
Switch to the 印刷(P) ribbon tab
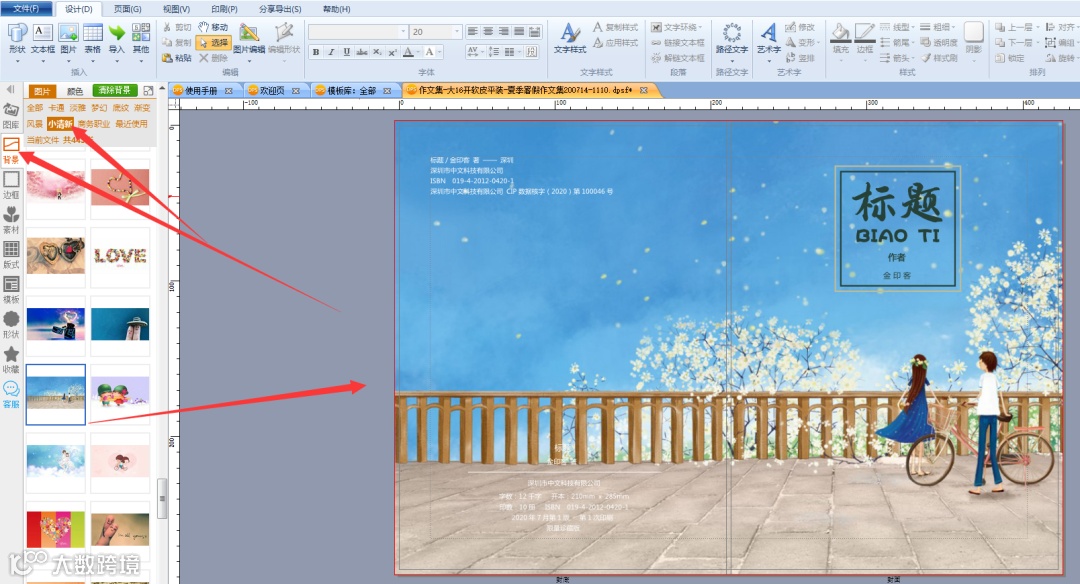(x=225, y=9)
